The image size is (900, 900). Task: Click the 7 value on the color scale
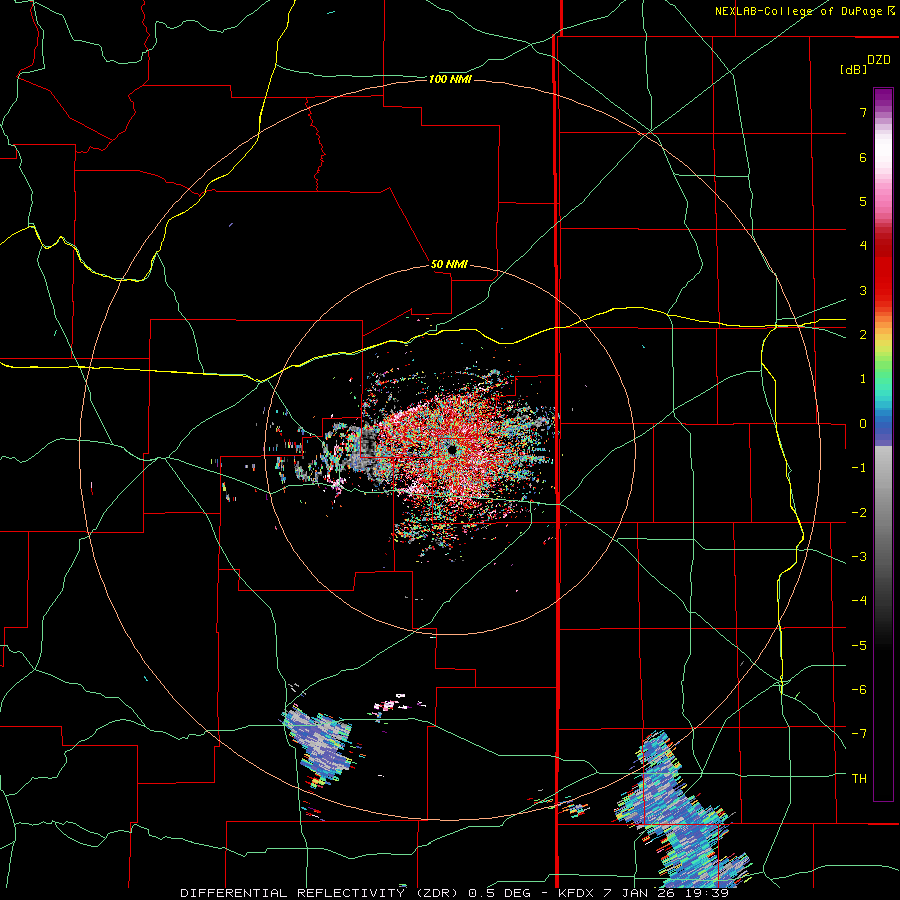click(x=863, y=112)
